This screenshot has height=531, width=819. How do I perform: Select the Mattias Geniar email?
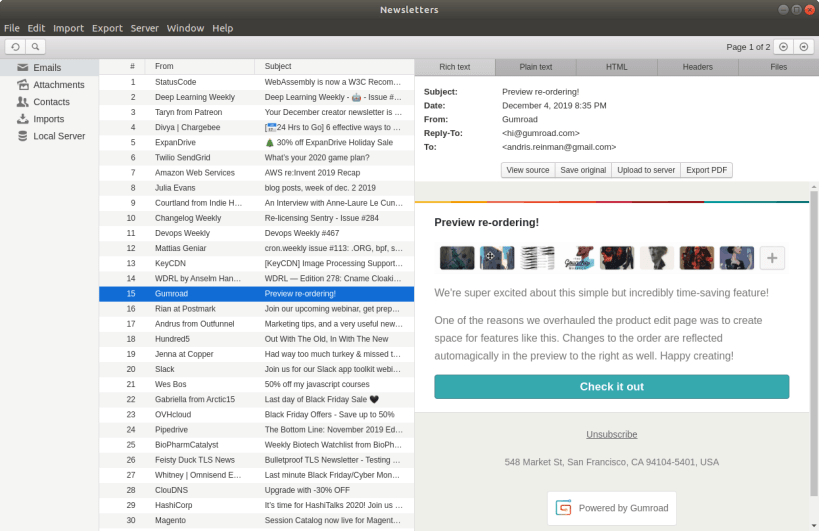pyautogui.click(x=256, y=249)
